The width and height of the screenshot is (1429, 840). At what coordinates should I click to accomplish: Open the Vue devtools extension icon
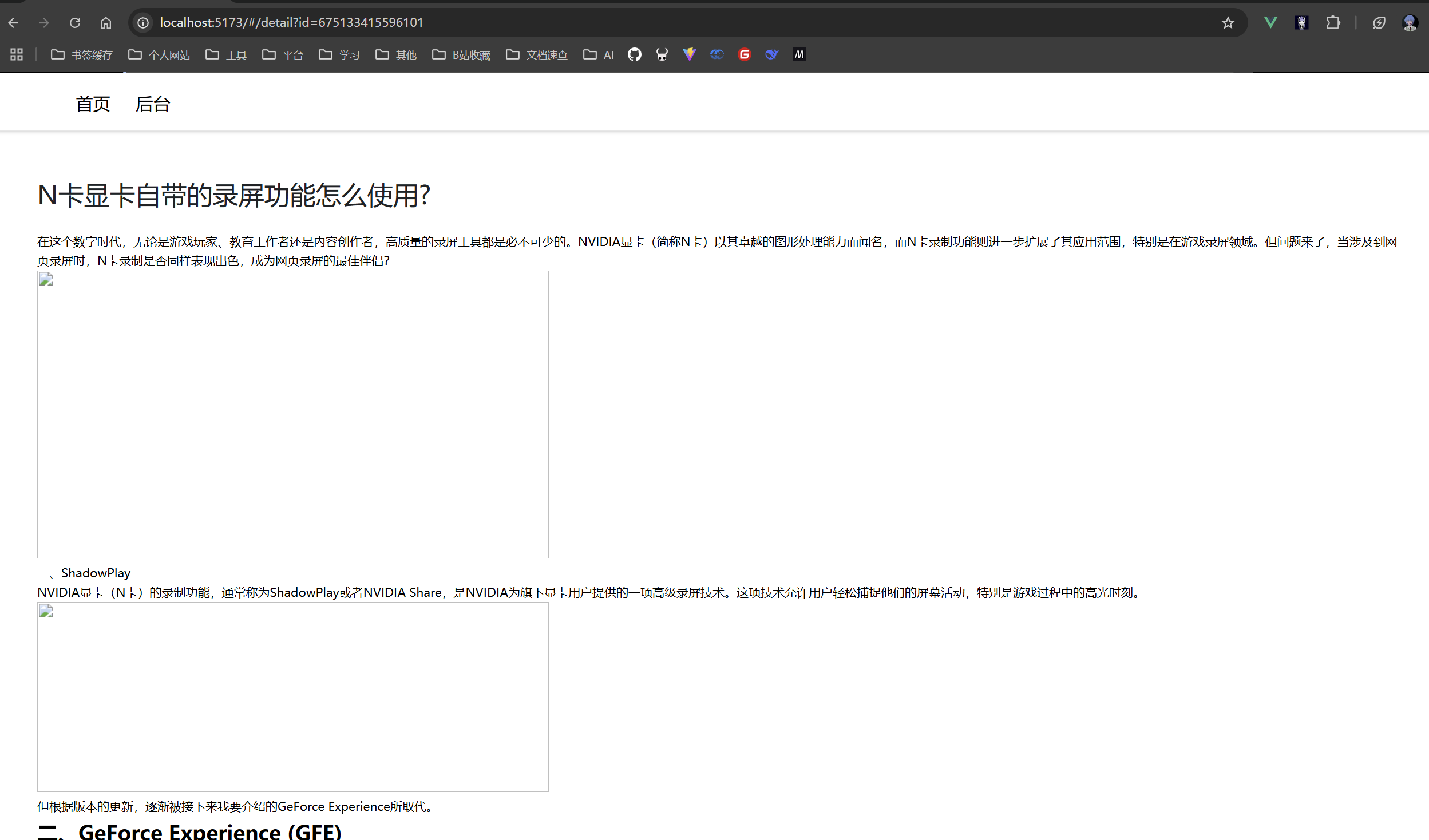1270,23
